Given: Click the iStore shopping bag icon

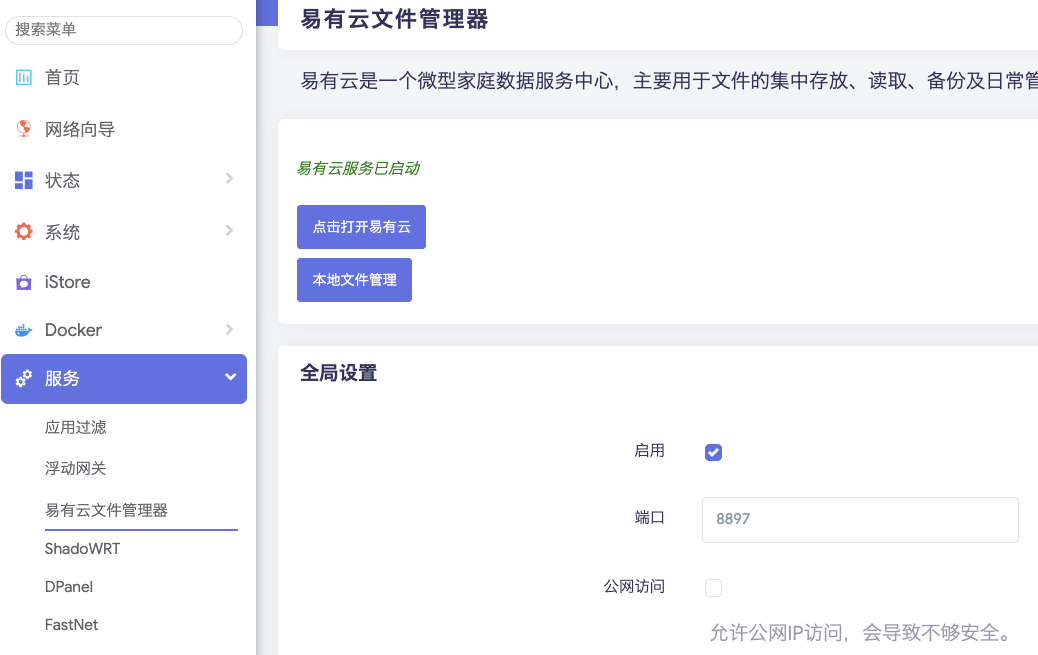Looking at the screenshot, I should [x=24, y=283].
